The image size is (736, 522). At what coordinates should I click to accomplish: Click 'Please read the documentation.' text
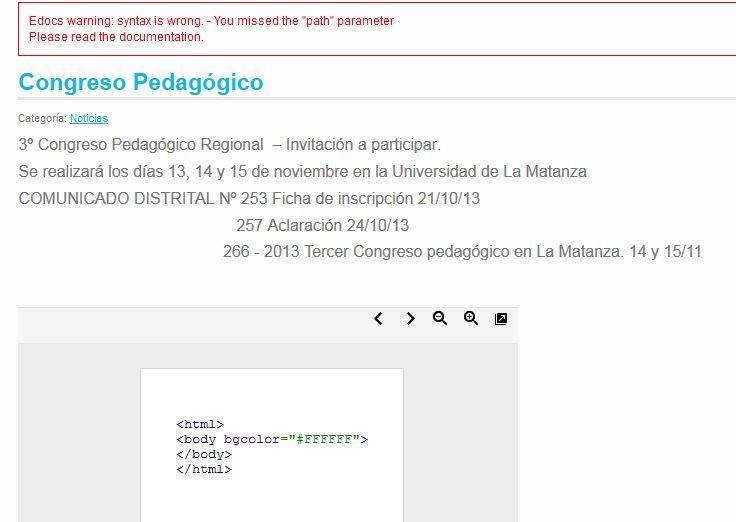116,37
